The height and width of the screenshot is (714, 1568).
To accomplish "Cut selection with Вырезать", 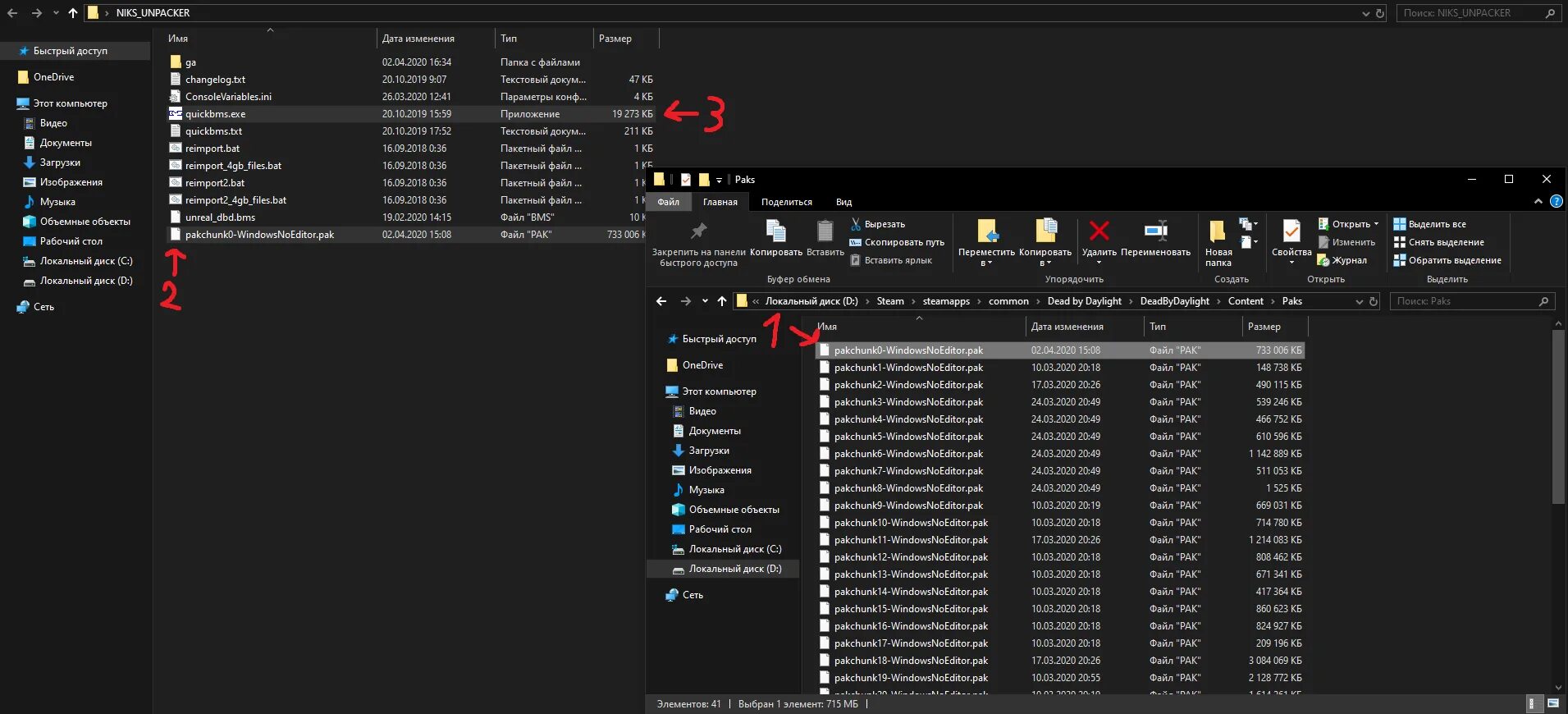I will coord(878,224).
